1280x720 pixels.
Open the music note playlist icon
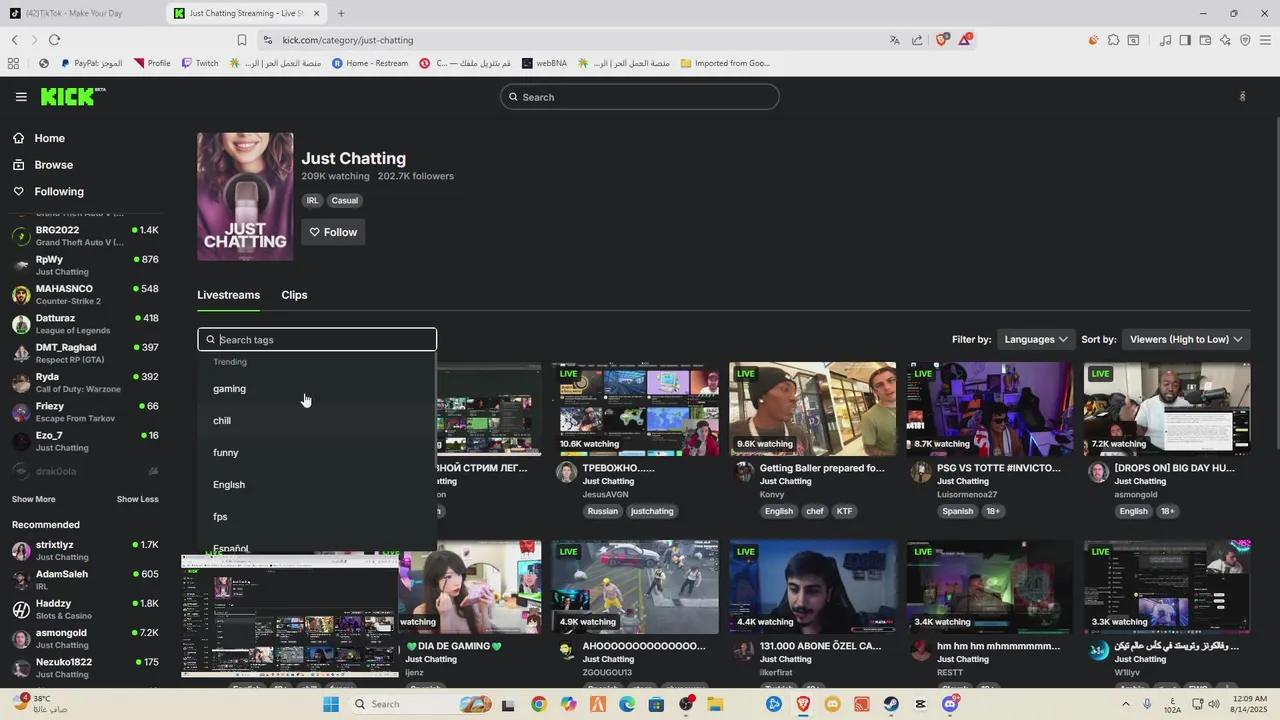[x=1165, y=40]
